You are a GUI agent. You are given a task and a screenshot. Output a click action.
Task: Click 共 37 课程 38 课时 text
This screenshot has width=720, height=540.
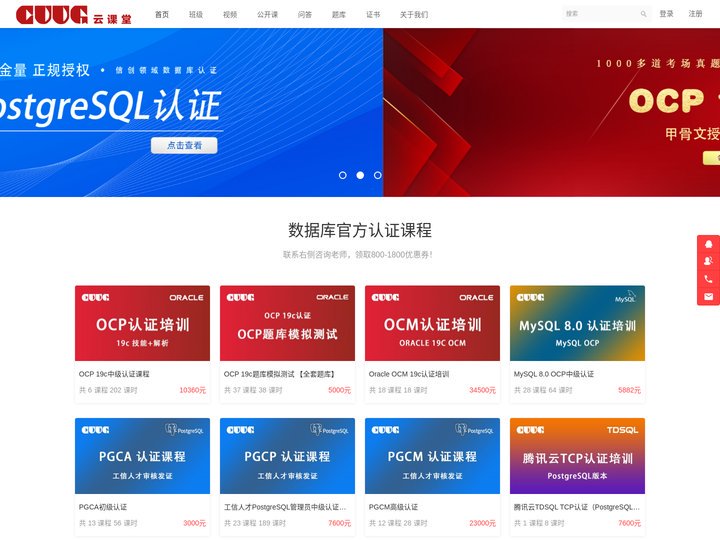[x=253, y=390]
